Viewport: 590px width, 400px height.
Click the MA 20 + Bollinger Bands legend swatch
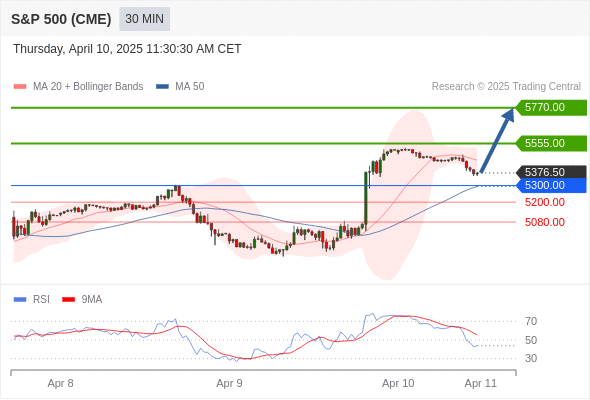[x=20, y=87]
